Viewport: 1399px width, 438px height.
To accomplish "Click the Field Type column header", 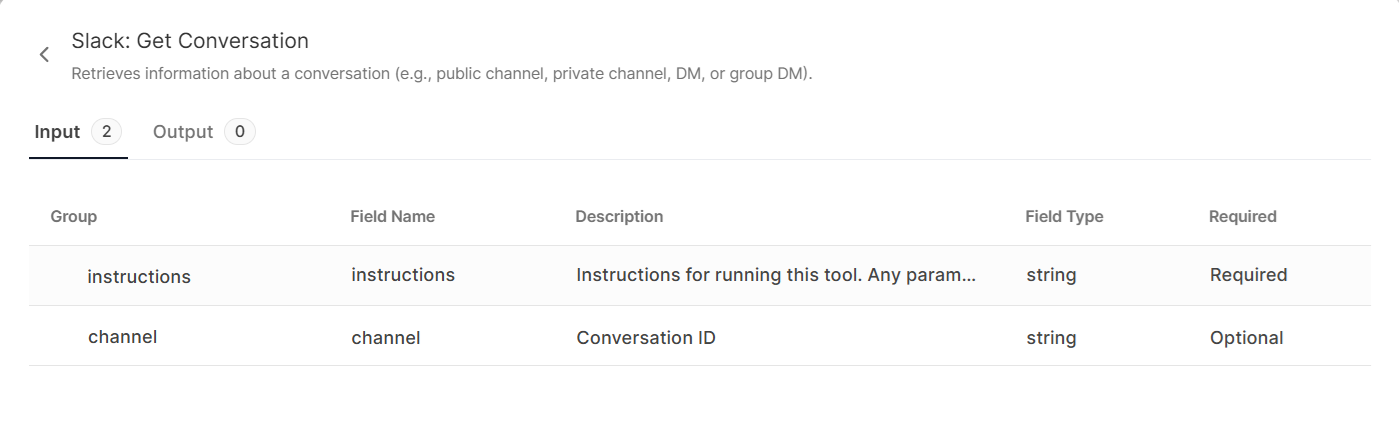I will coord(1064,216).
